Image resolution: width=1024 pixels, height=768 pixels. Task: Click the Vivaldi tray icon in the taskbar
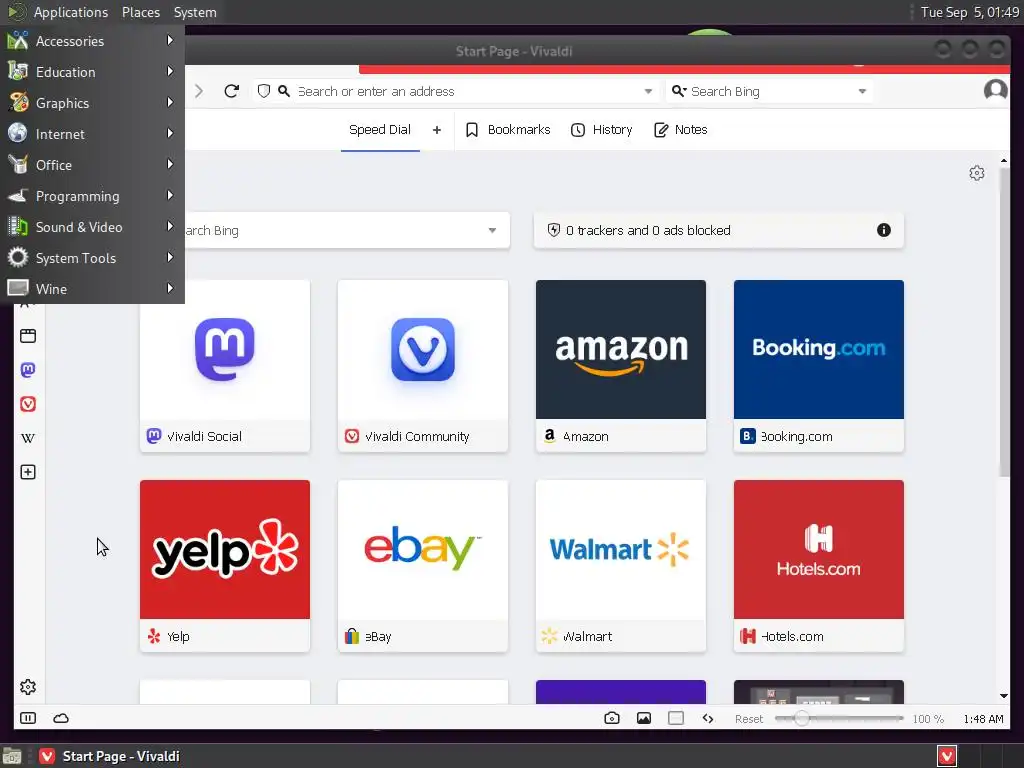947,756
